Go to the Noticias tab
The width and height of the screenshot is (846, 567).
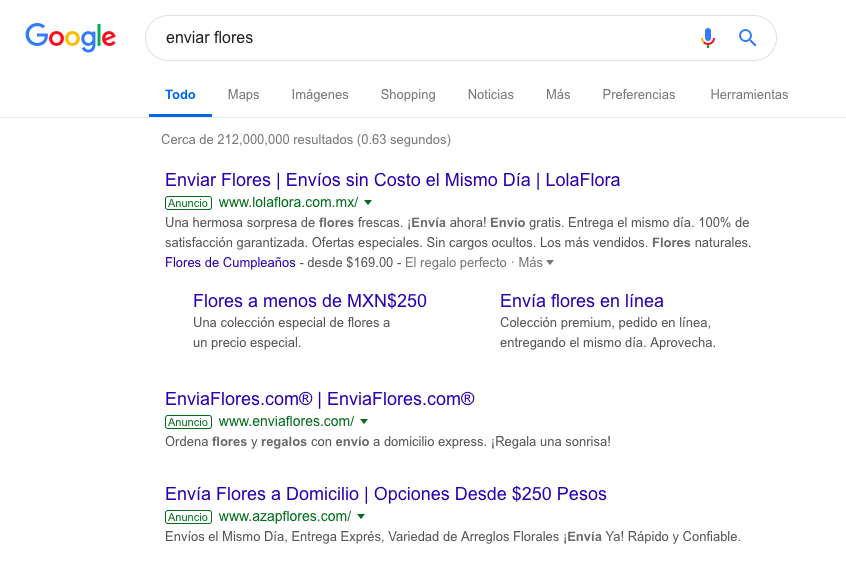pyautogui.click(x=490, y=95)
